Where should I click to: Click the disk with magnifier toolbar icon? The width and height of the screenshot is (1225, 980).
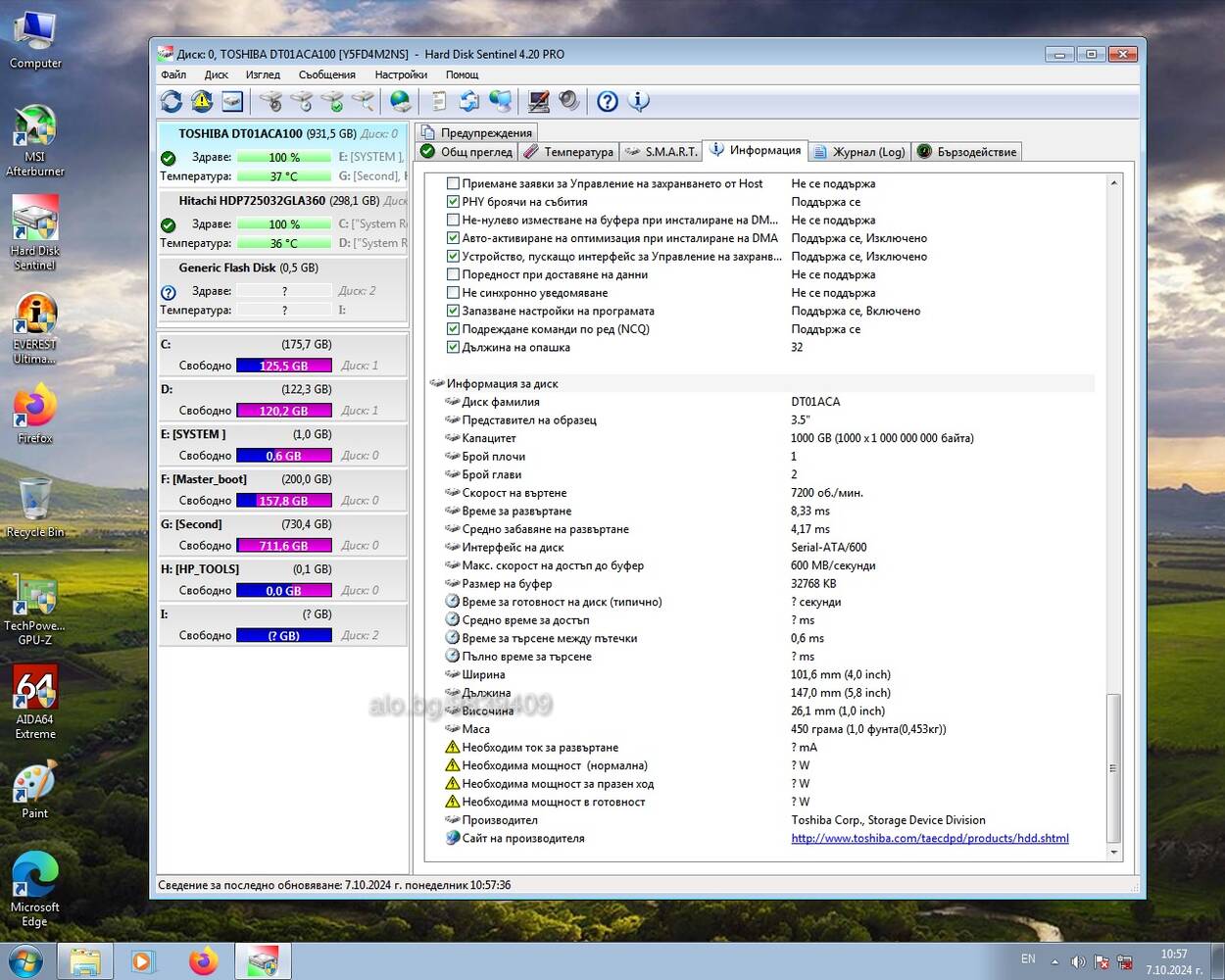pyautogui.click(x=363, y=101)
